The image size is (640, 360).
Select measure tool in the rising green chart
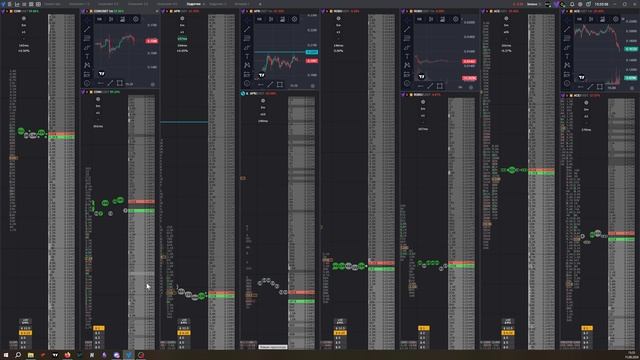[x=87, y=74]
